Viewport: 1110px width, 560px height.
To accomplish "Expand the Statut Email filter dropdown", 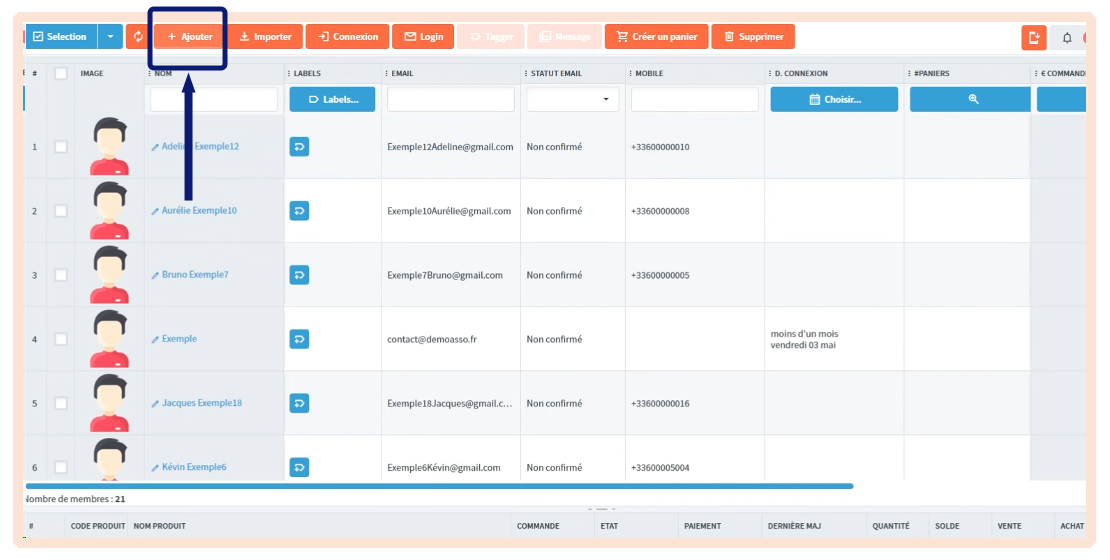I will 573,100.
